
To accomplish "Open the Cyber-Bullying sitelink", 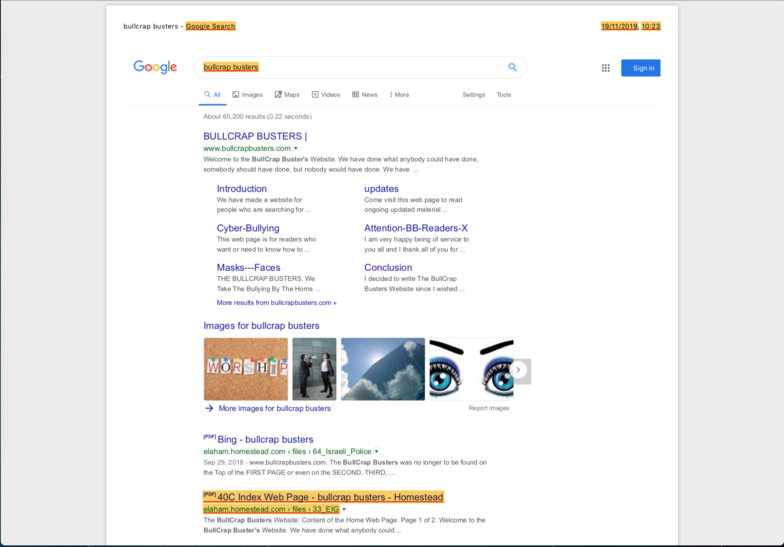I will coord(248,228).
